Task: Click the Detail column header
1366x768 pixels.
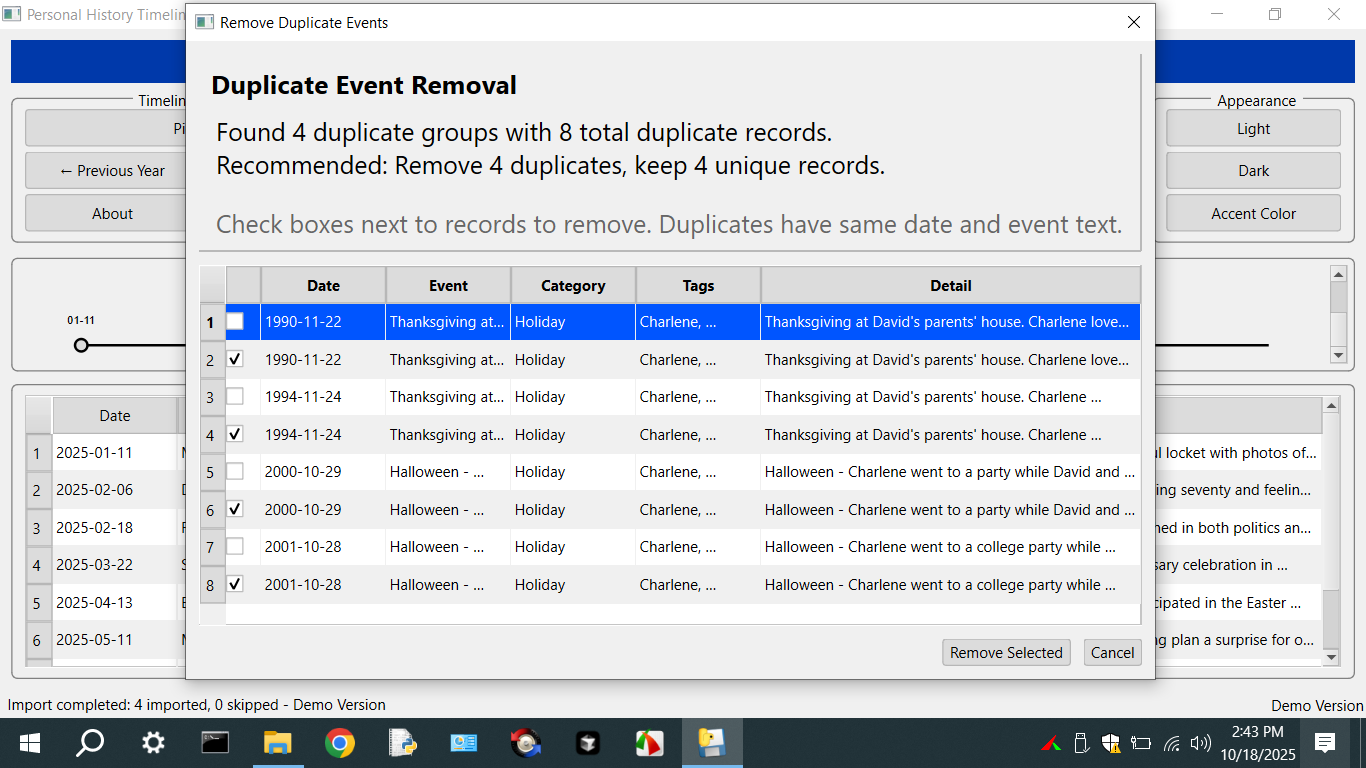Action: 950,286
